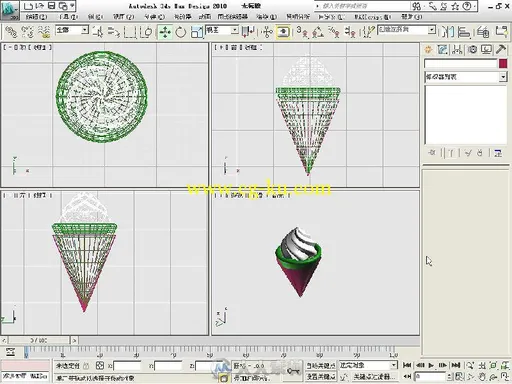Click the time slider next frame arrow
512x384 pixels.
pyautogui.click(x=74, y=340)
